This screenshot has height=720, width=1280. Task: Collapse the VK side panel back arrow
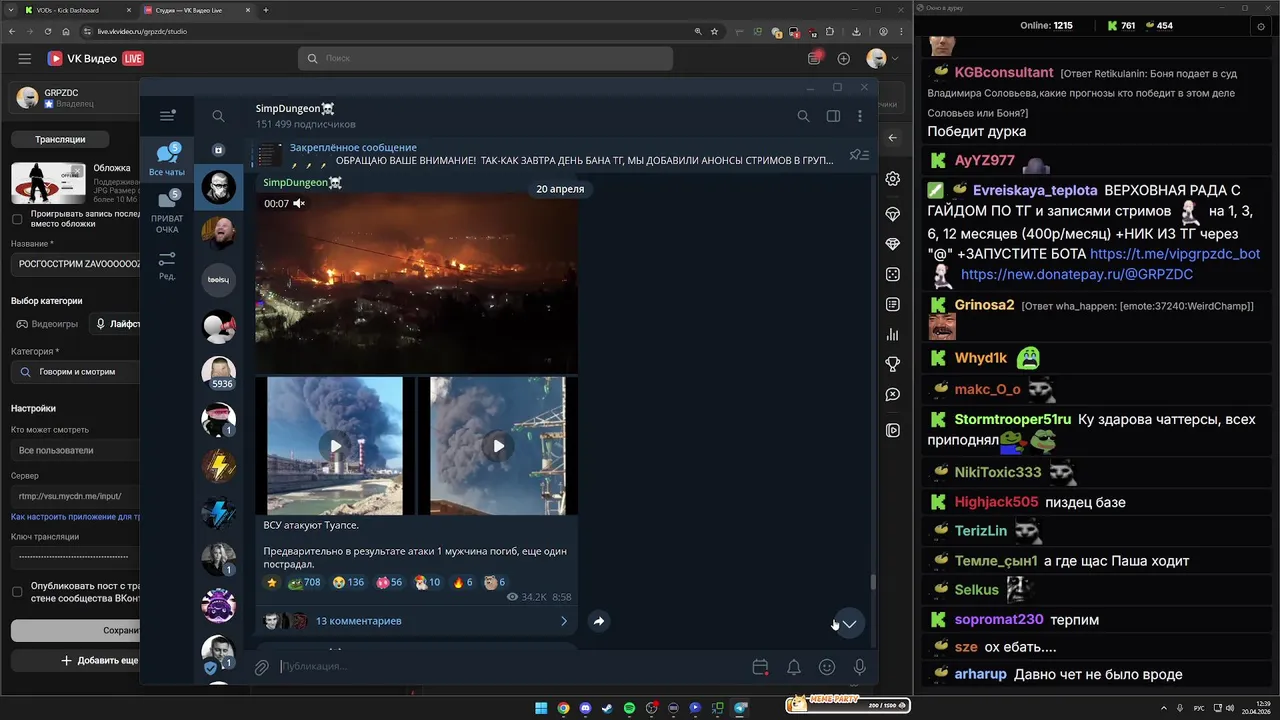(893, 138)
